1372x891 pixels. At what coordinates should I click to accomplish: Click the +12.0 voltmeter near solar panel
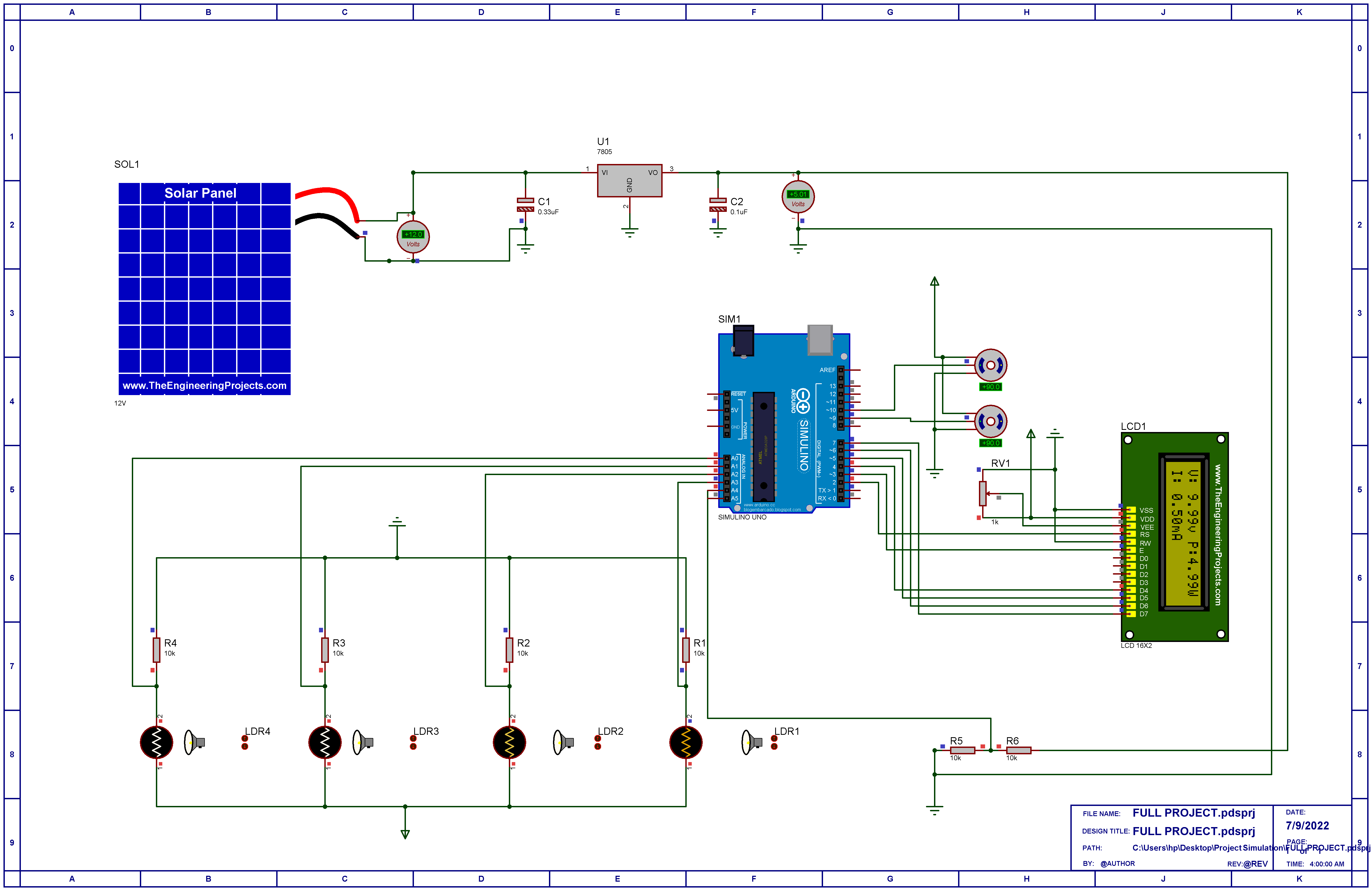click(413, 236)
